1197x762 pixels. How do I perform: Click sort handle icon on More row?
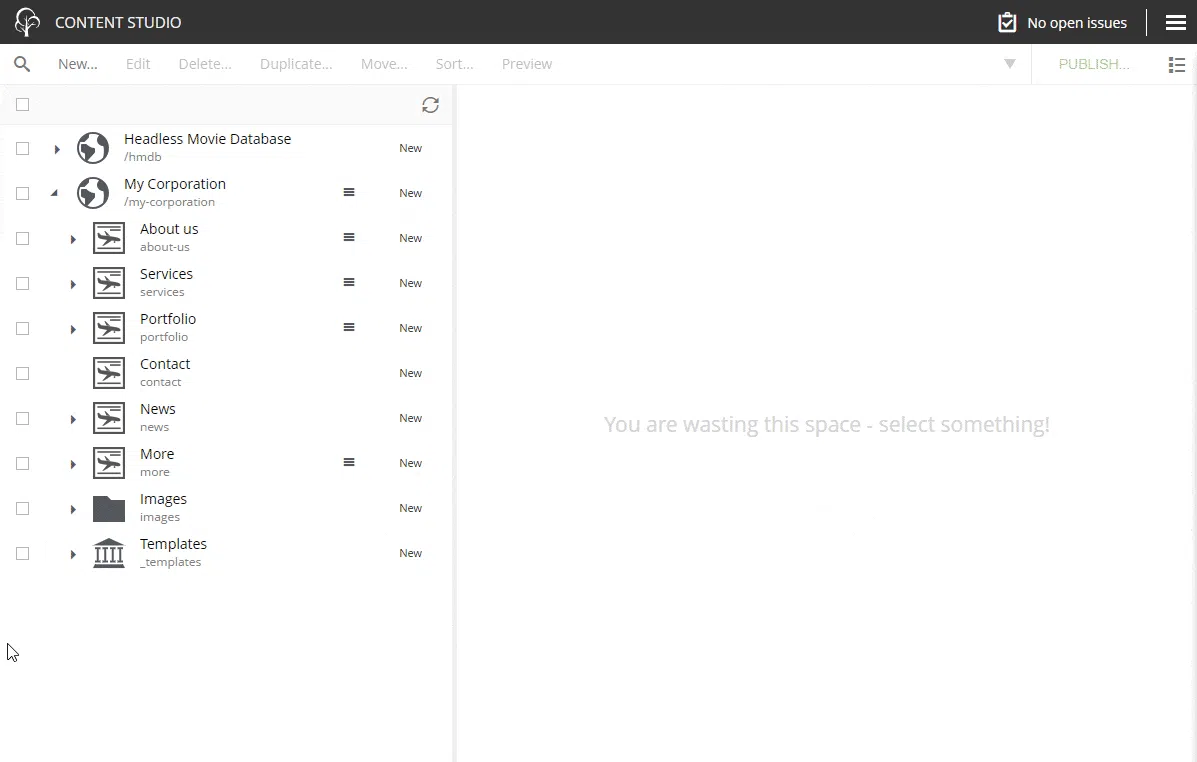[x=349, y=463]
